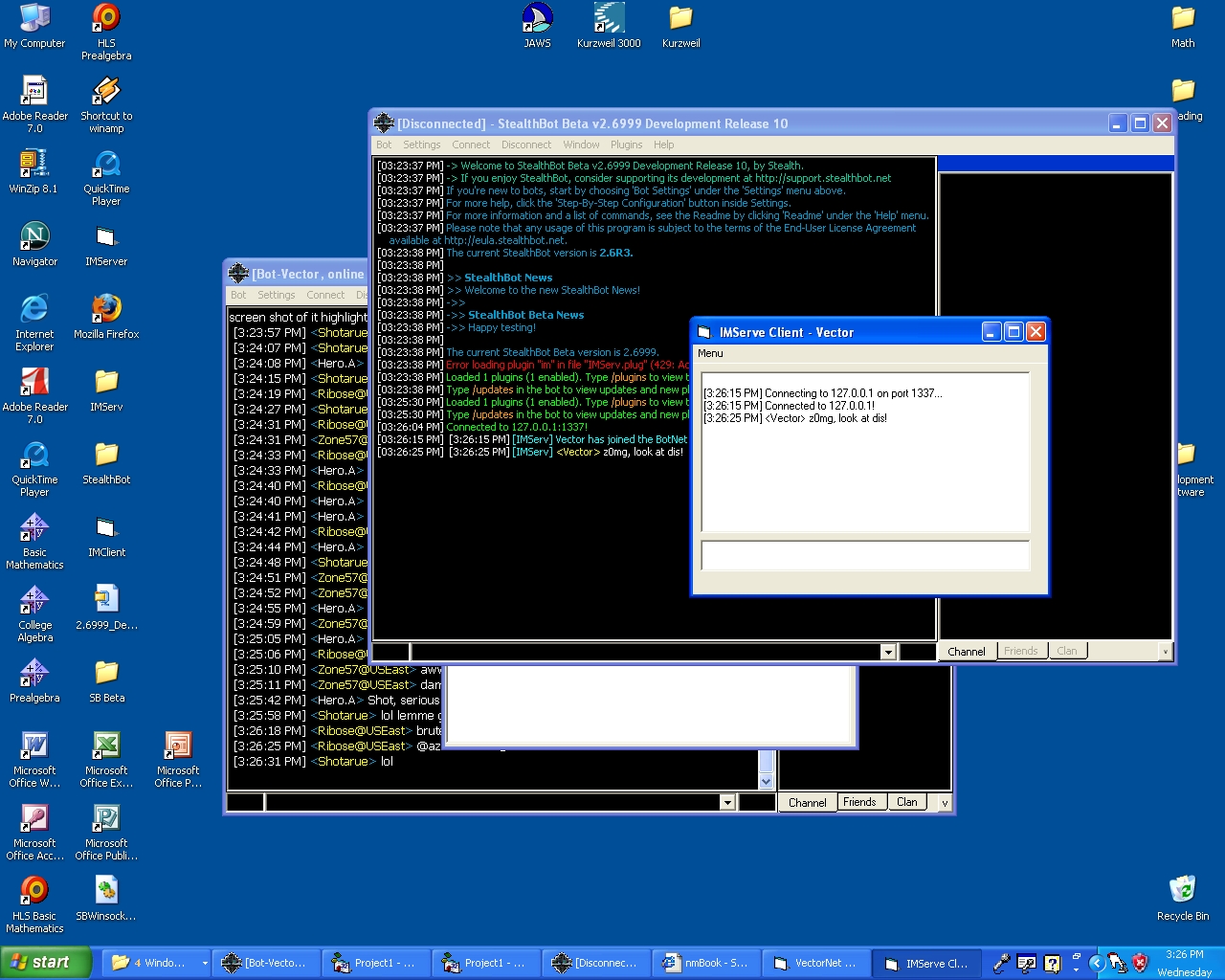Image resolution: width=1225 pixels, height=980 pixels.
Task: Open My Computer desktop icon
Action: click(34, 26)
